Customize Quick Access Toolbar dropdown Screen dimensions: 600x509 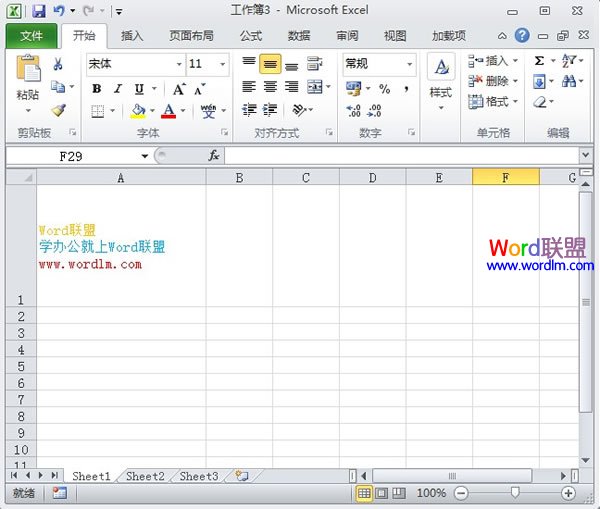tap(119, 12)
